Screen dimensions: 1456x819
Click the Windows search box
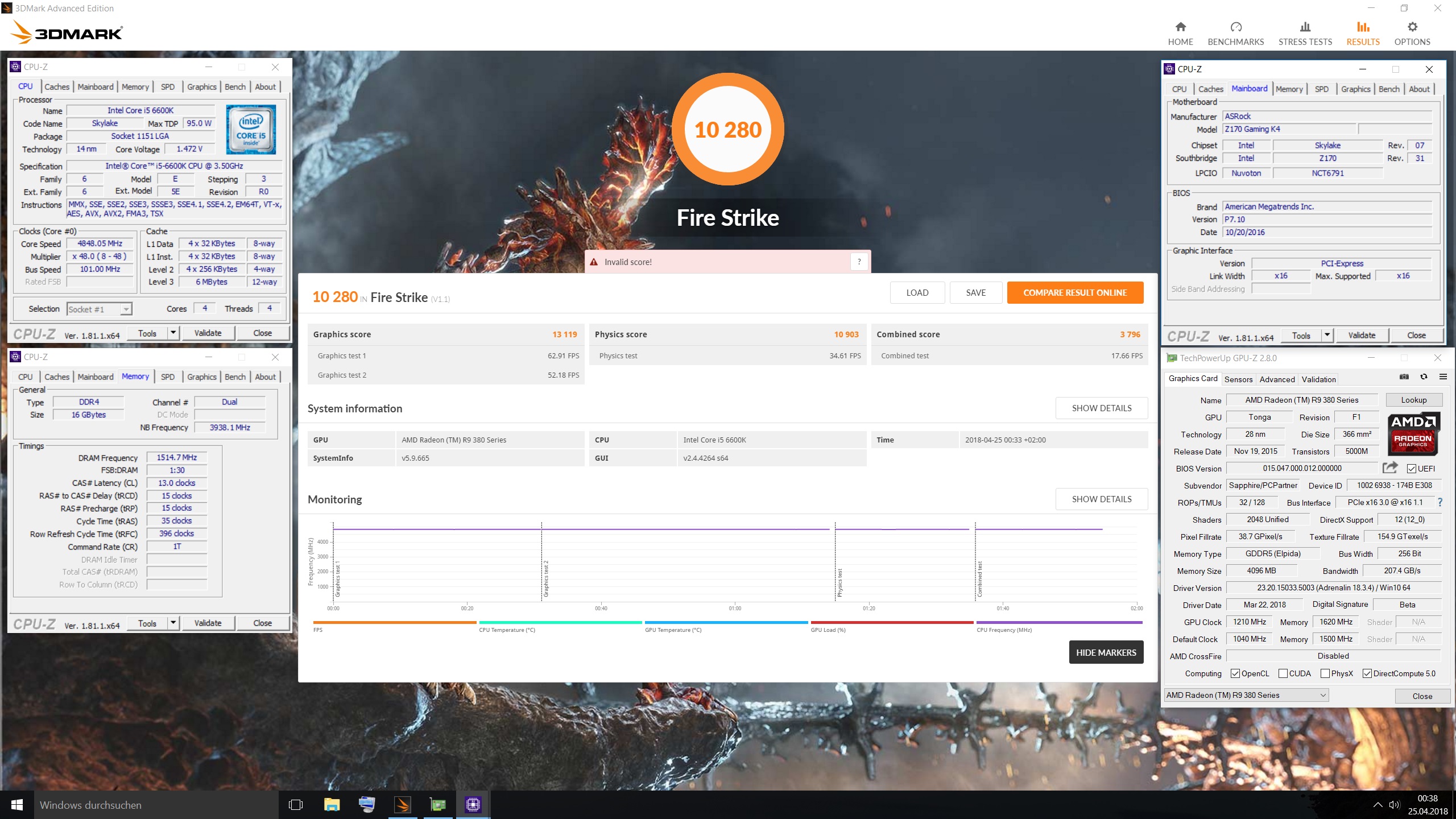[x=156, y=805]
